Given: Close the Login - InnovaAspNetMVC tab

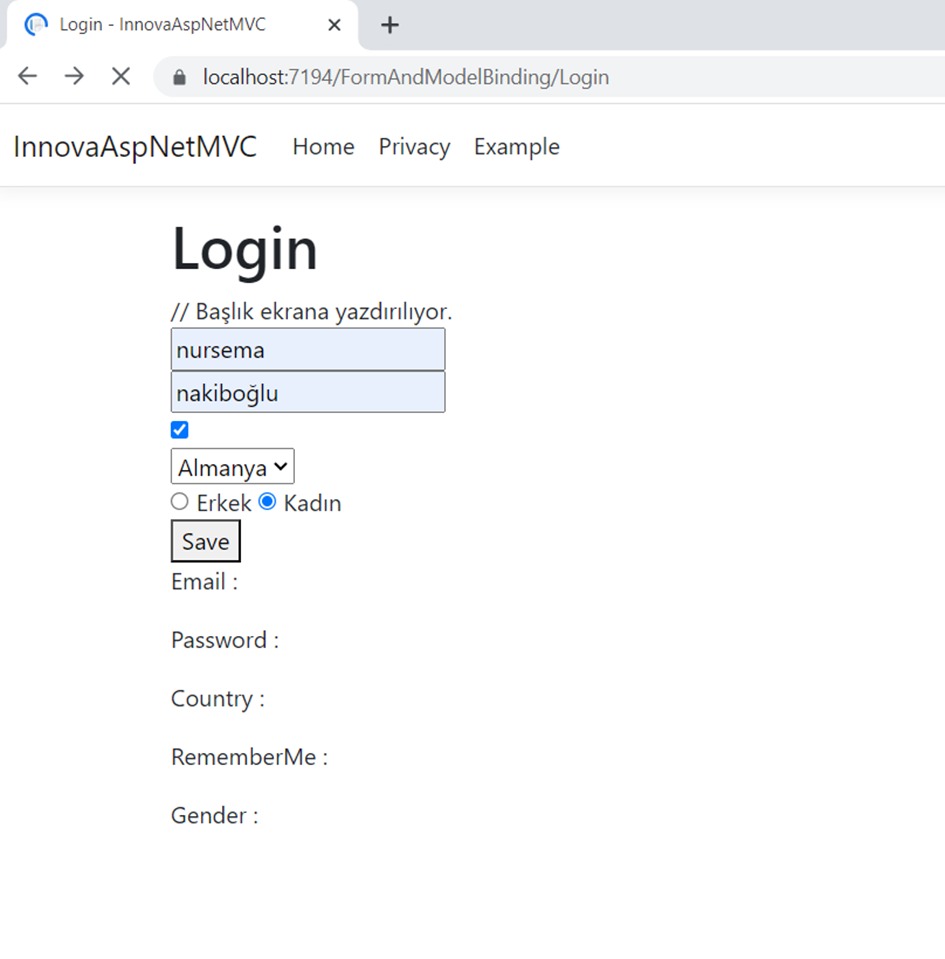Looking at the screenshot, I should click(x=334, y=25).
